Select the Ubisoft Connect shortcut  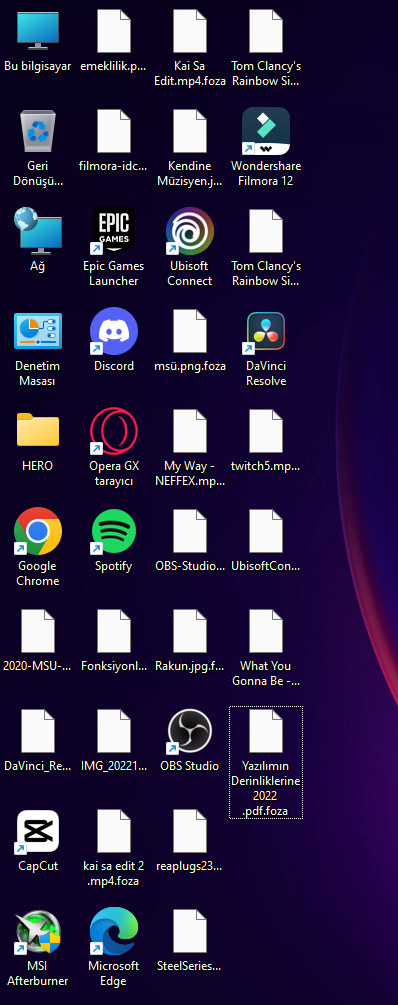click(x=190, y=247)
